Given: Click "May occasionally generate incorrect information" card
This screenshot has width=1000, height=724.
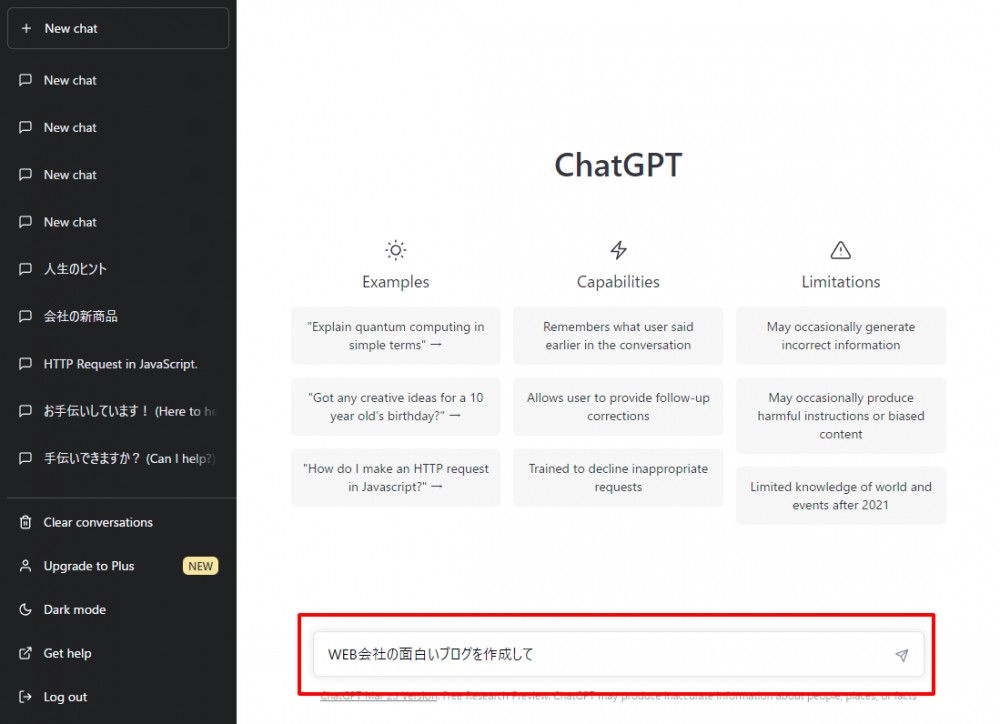Looking at the screenshot, I should pyautogui.click(x=841, y=336).
